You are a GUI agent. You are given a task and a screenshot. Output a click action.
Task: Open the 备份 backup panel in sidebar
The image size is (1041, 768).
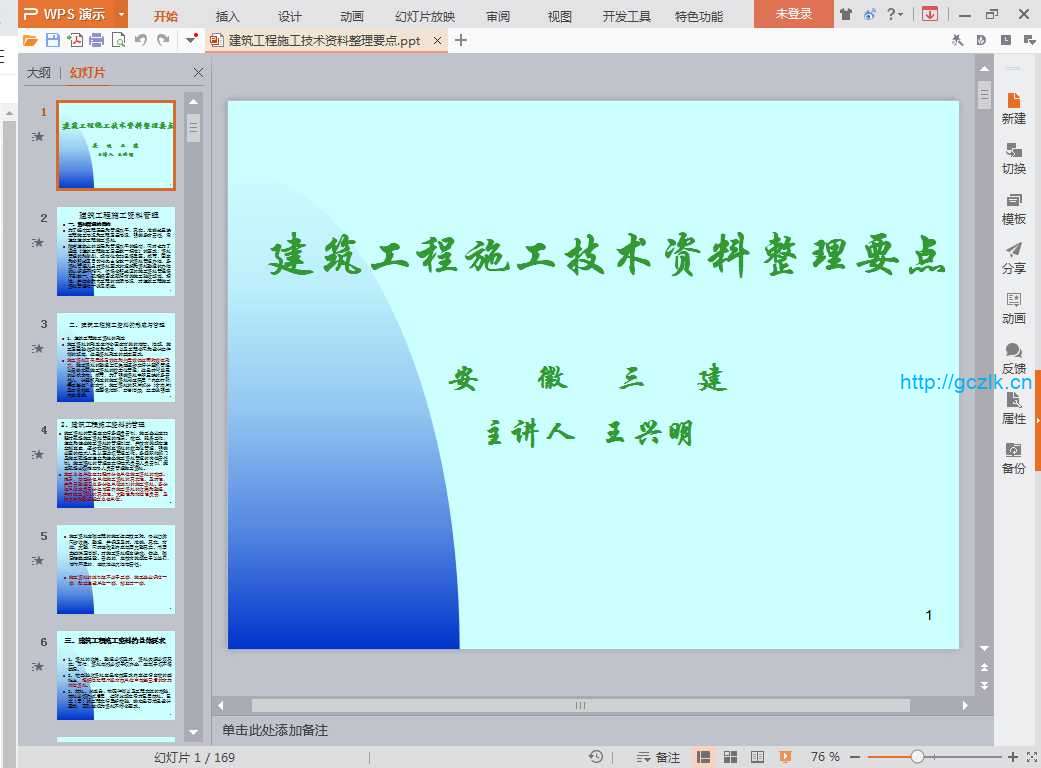[x=1014, y=458]
